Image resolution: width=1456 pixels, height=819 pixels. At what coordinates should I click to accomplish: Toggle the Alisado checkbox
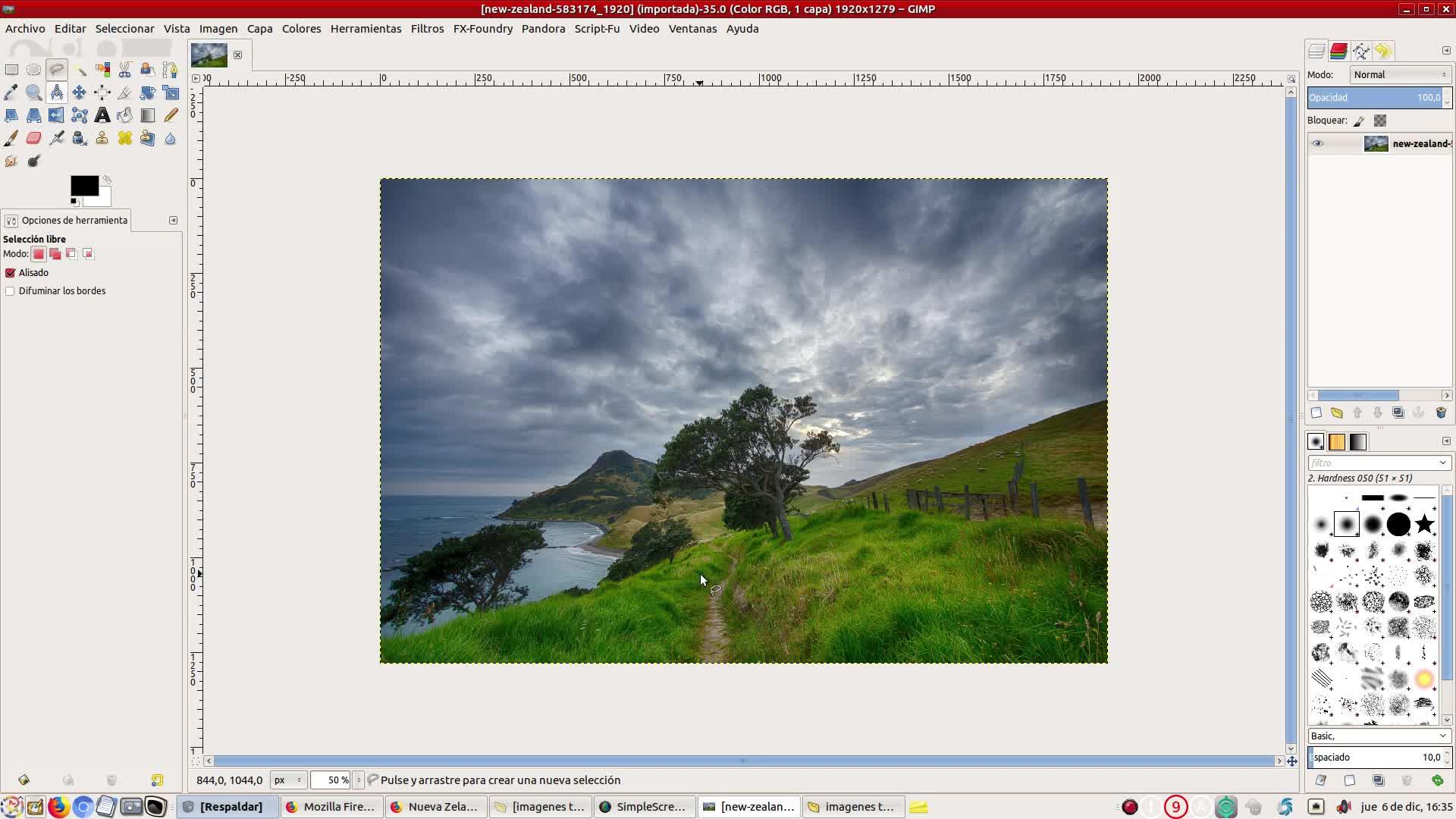click(x=11, y=273)
